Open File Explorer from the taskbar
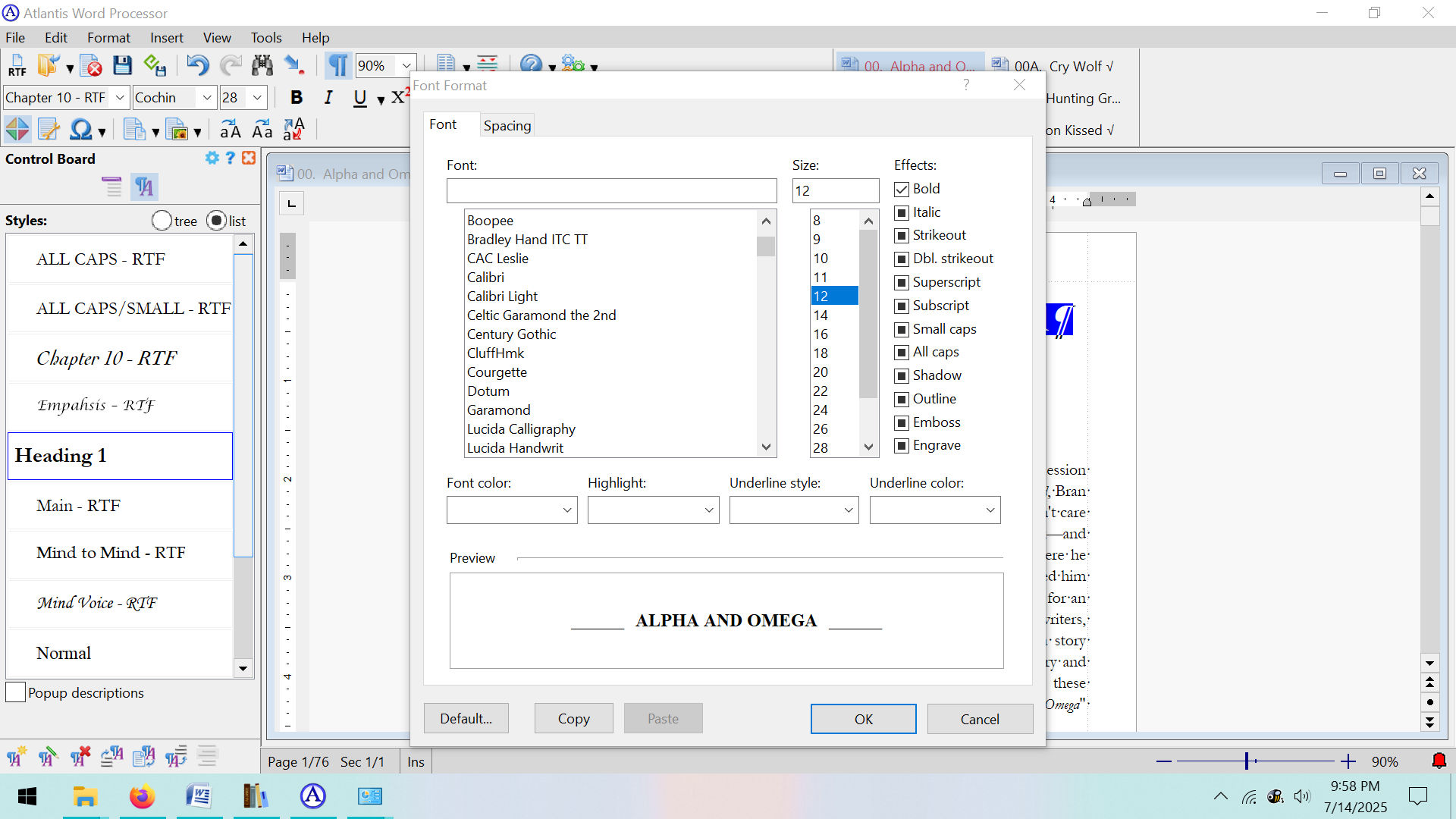Viewport: 1456px width, 819px height. (x=85, y=796)
